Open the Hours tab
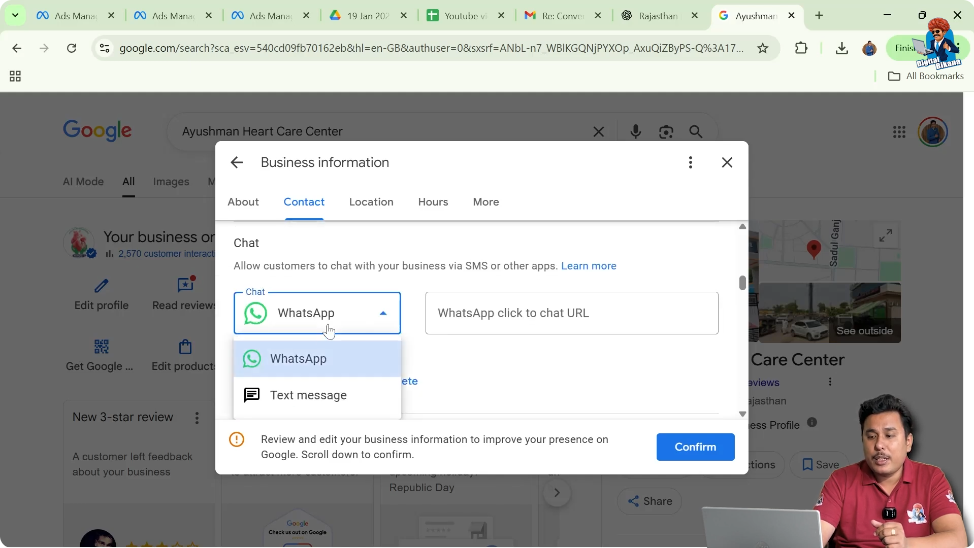Image resolution: width=974 pixels, height=548 pixels. pos(433,202)
